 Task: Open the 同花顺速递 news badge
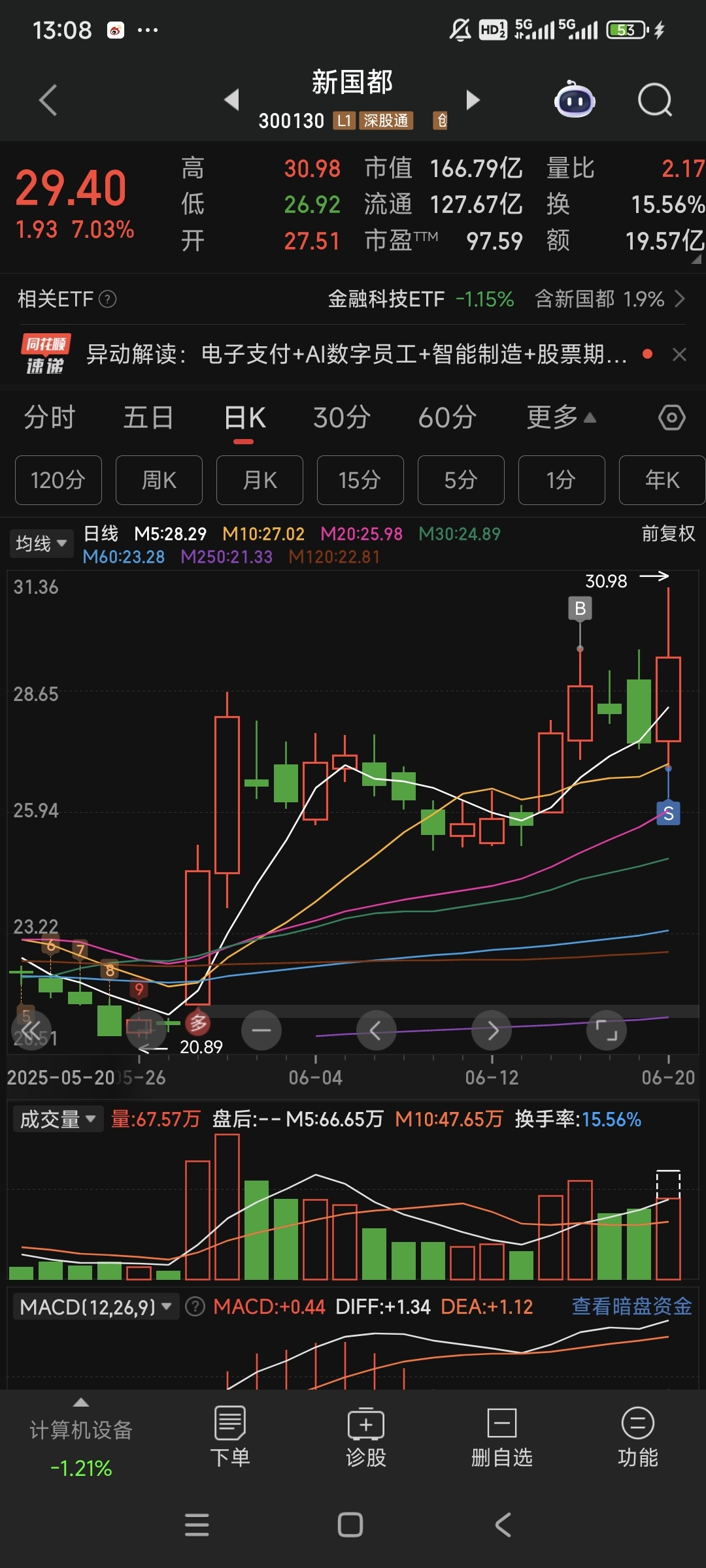[x=45, y=354]
